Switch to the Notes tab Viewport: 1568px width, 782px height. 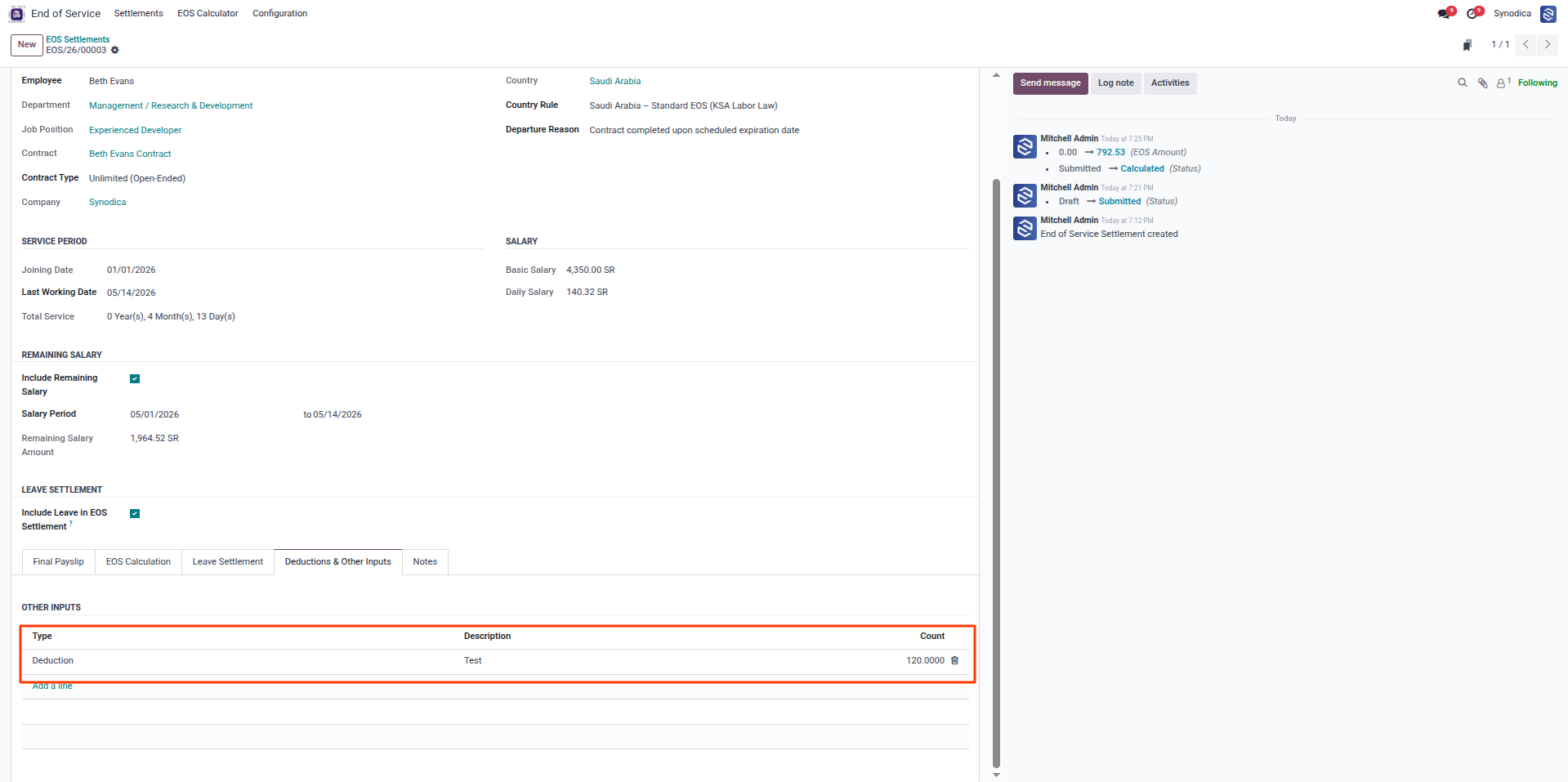pos(425,562)
